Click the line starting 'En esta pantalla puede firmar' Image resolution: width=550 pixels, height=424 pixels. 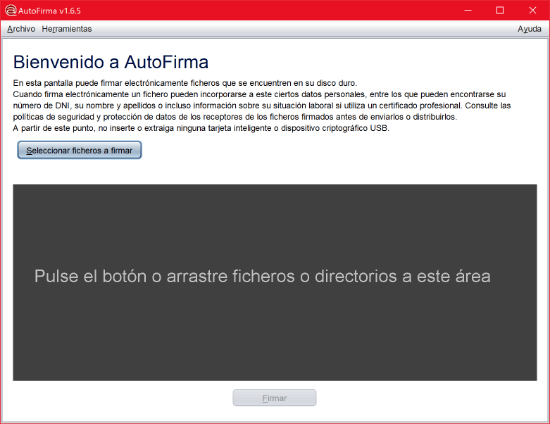[185, 83]
